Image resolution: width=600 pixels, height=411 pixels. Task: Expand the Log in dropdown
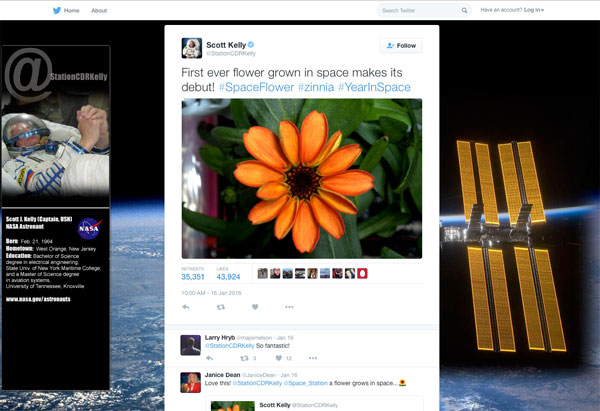click(x=534, y=10)
